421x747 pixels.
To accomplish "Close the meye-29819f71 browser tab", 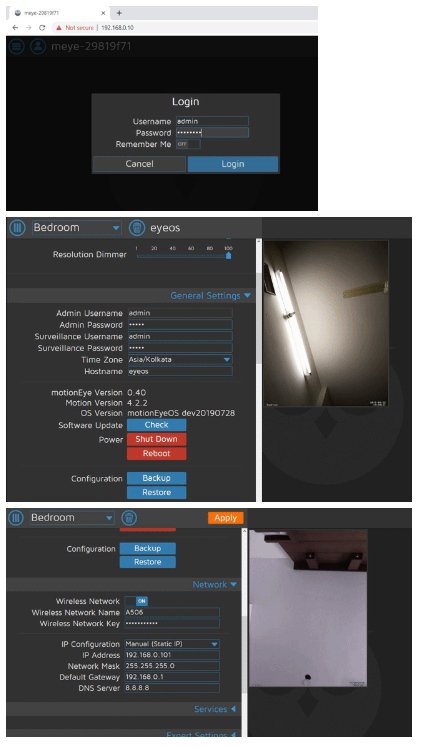I will click(x=103, y=13).
